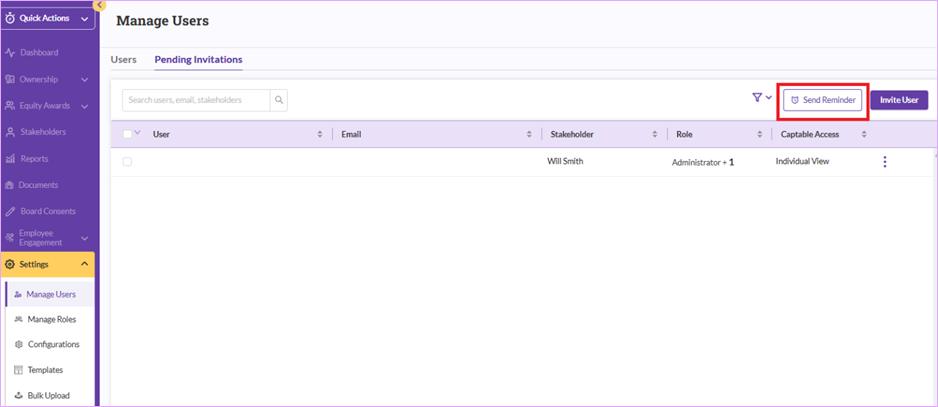Open Will Smith row three-dot menu
This screenshot has width=938, height=407.
[885, 162]
